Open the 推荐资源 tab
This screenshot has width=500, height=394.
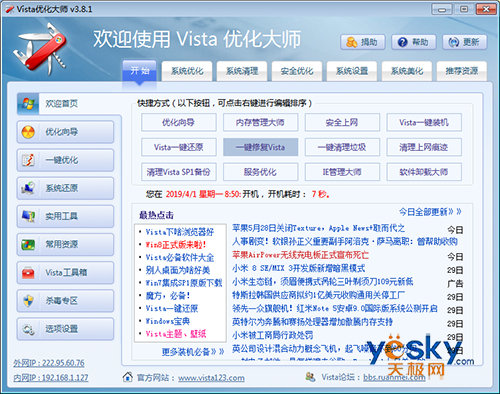(x=462, y=71)
